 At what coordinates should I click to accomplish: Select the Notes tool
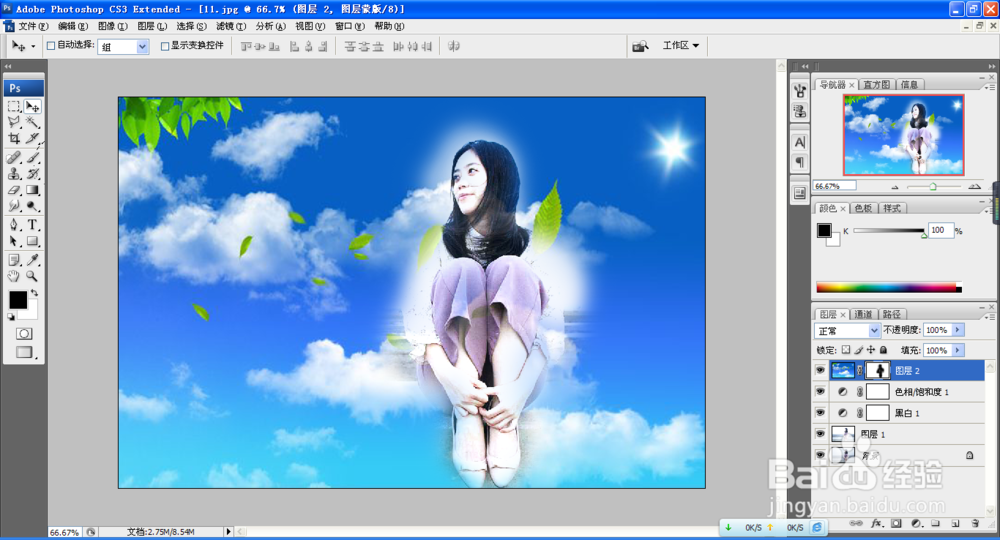14,260
